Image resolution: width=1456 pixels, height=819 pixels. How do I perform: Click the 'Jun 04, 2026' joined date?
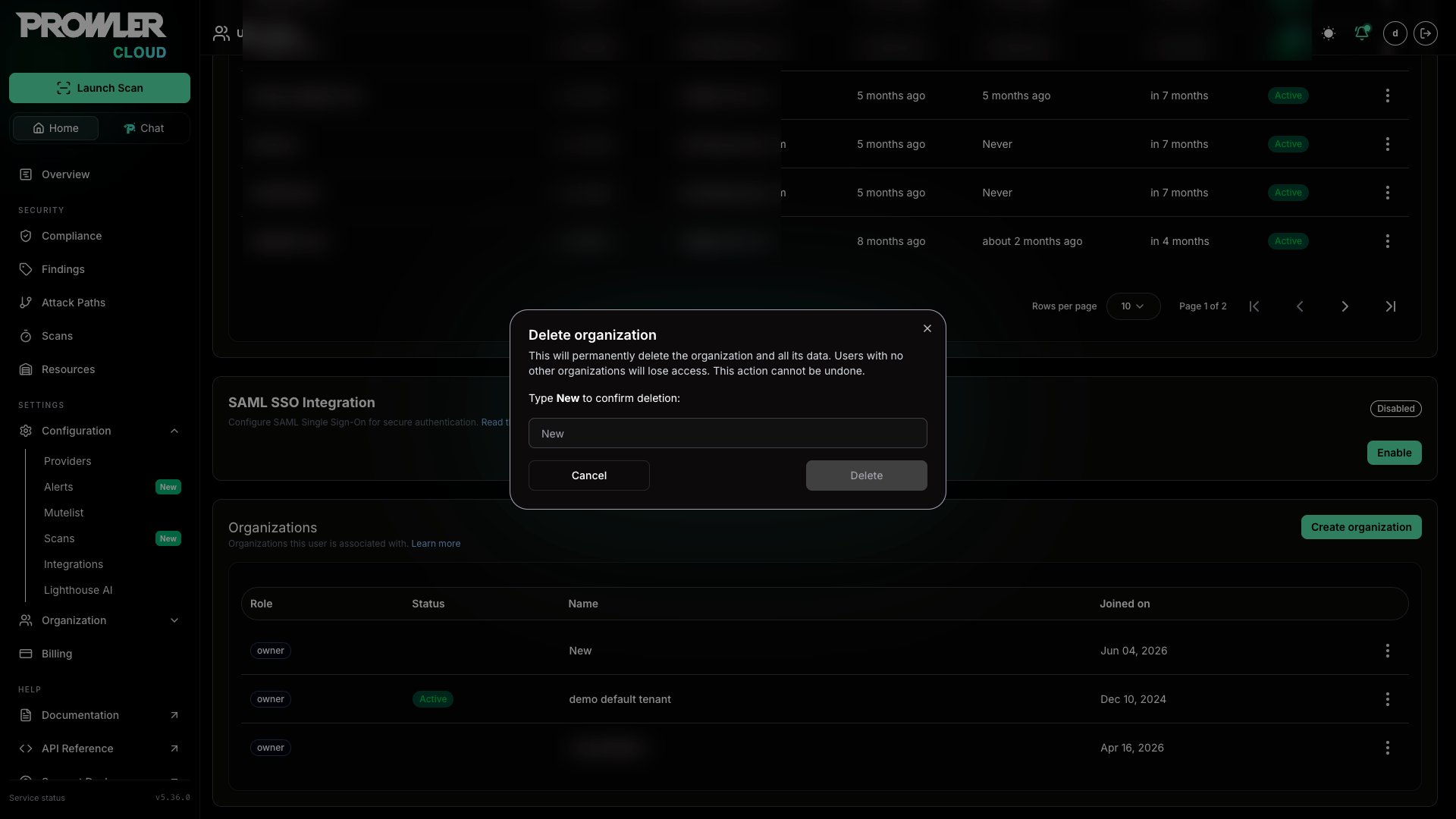click(x=1134, y=651)
